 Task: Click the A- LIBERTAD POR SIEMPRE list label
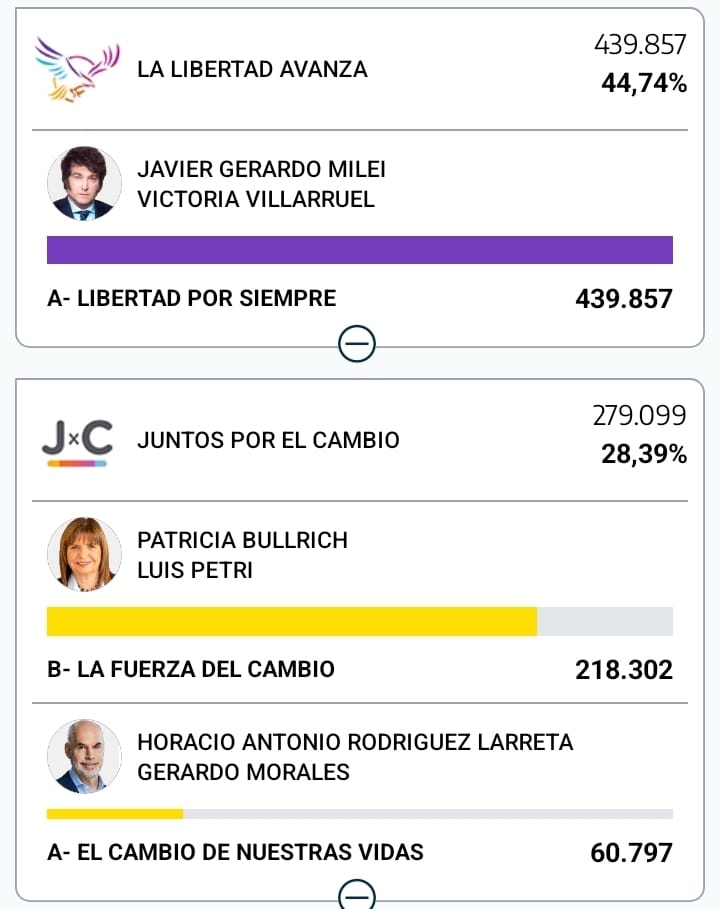(x=192, y=298)
